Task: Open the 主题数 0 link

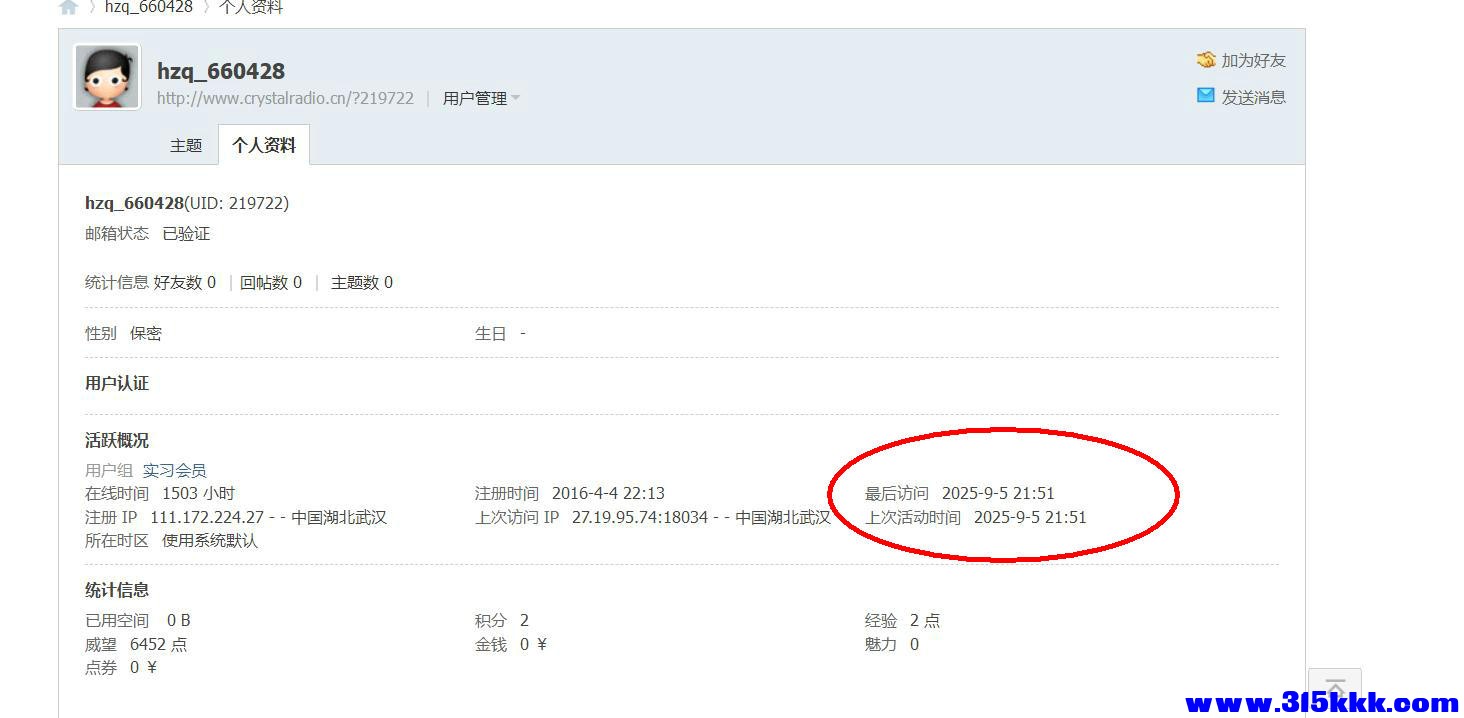Action: pyautogui.click(x=362, y=282)
